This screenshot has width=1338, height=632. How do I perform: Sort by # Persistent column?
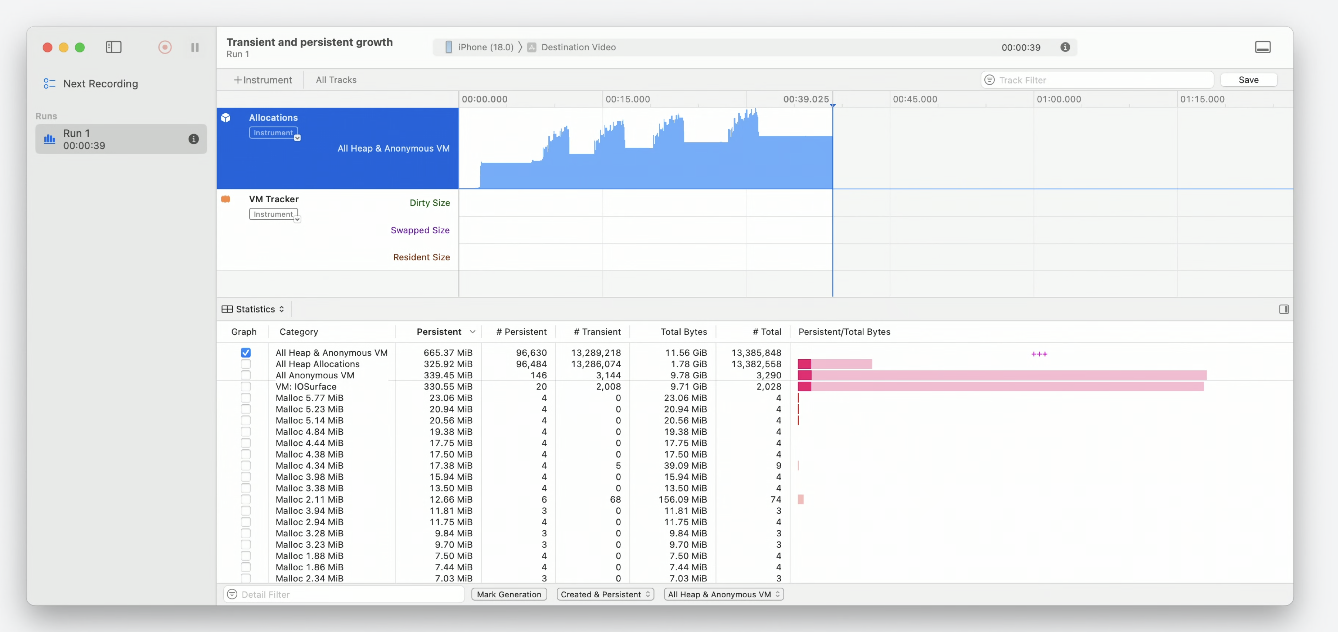click(521, 332)
